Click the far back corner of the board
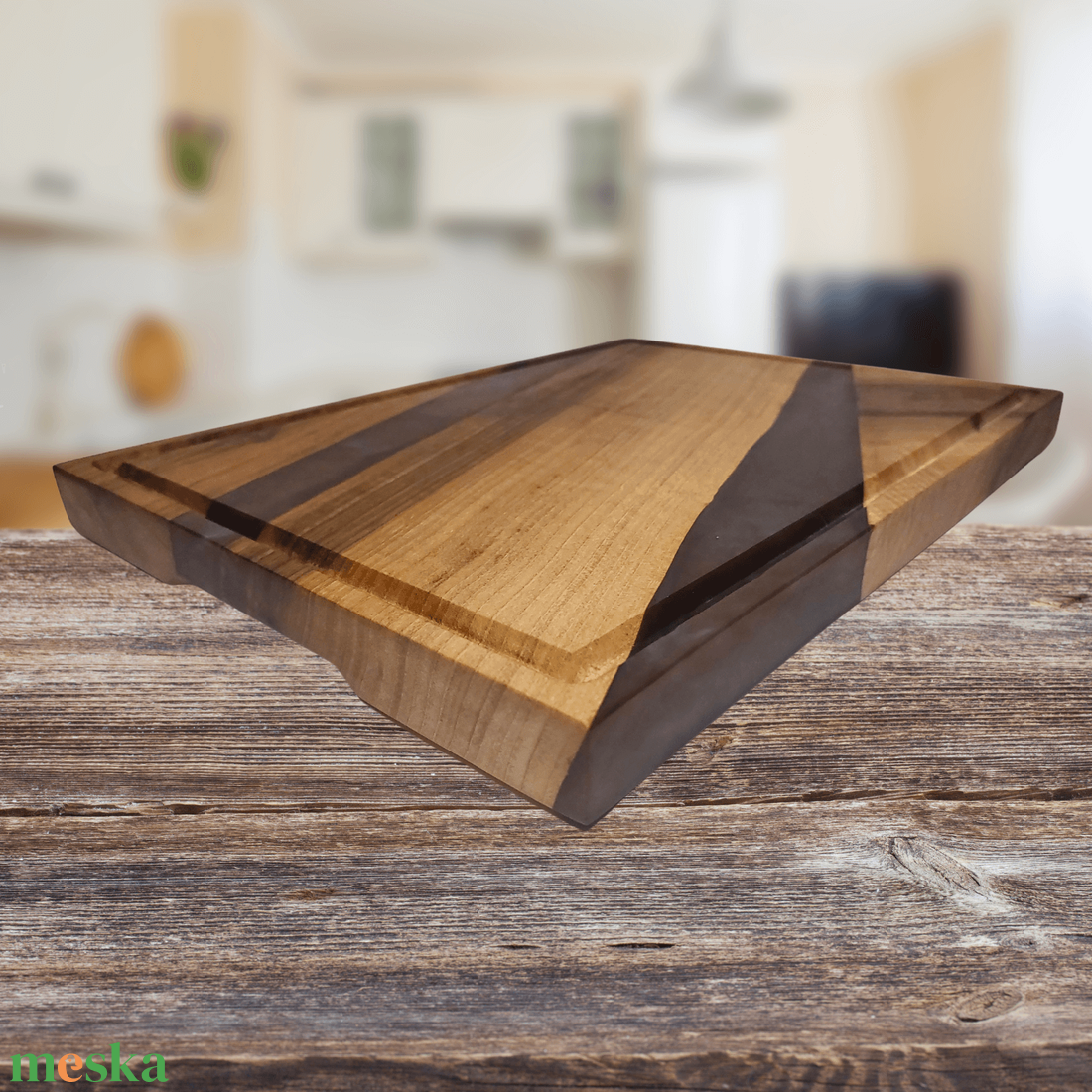The image size is (1092, 1092). [627, 344]
